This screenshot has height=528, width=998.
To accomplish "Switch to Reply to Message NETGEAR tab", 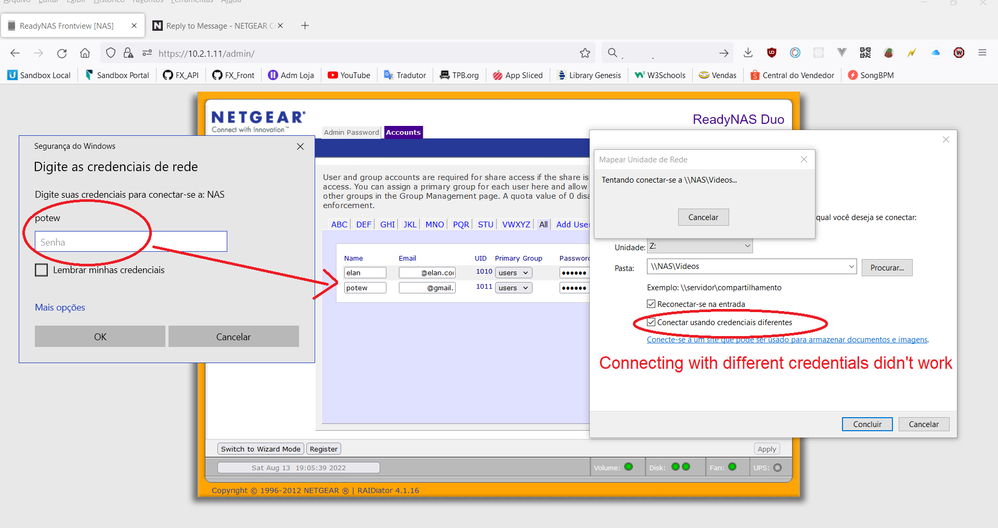I will (218, 25).
